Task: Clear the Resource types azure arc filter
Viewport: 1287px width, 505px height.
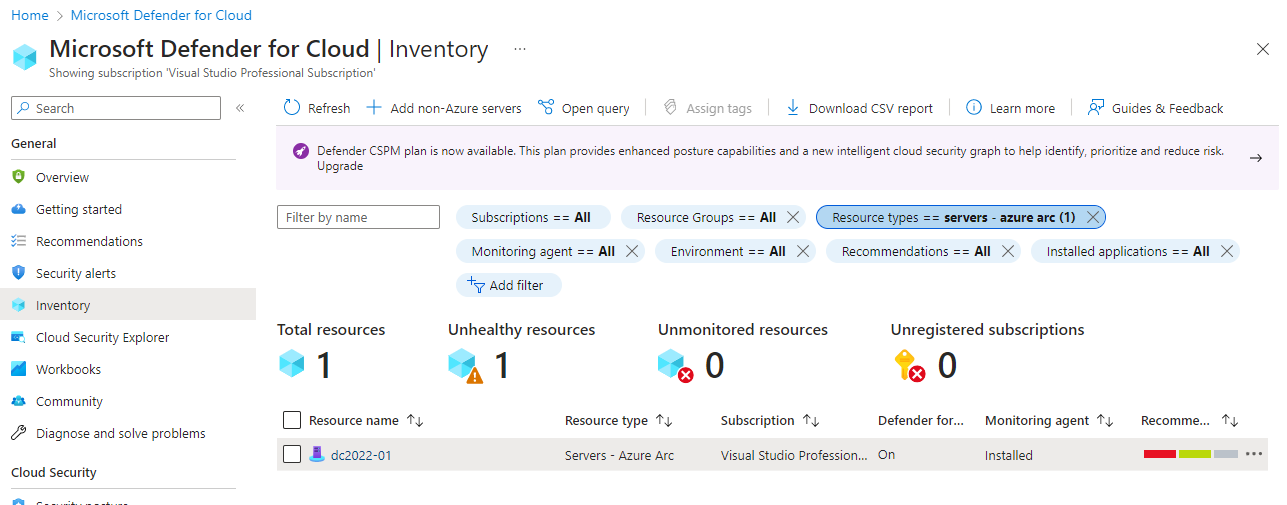Action: click(1093, 217)
